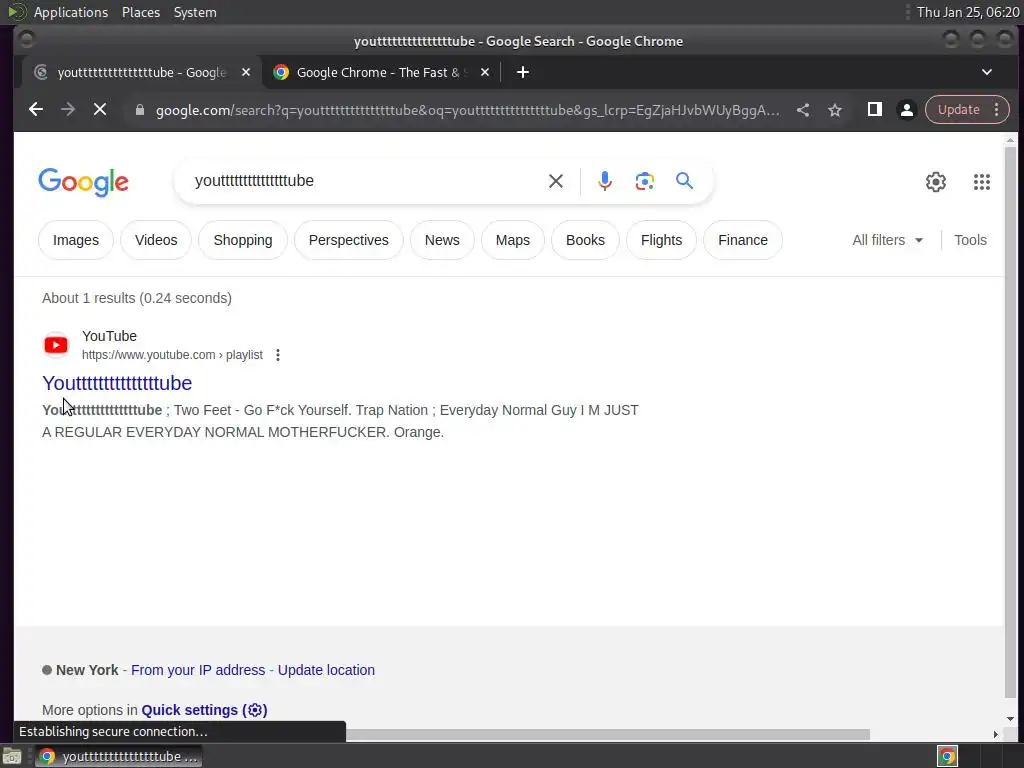Click the scroll right arrow
1024x768 pixels.
tap(995, 735)
